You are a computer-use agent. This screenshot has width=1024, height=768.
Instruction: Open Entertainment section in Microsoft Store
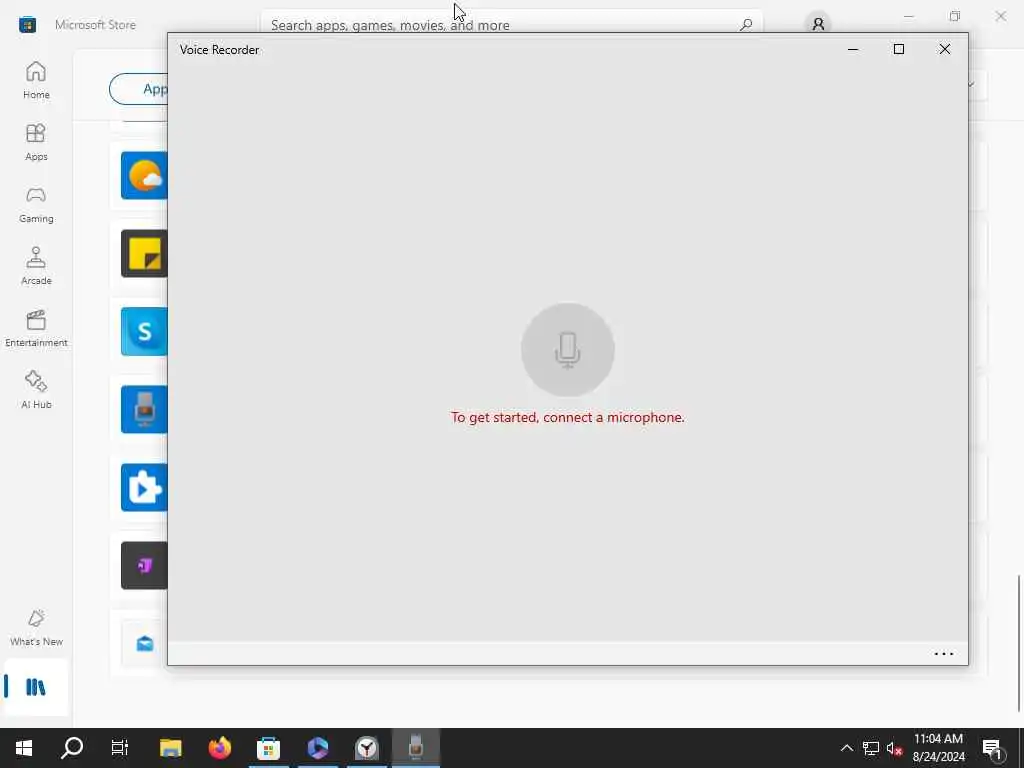(x=36, y=328)
